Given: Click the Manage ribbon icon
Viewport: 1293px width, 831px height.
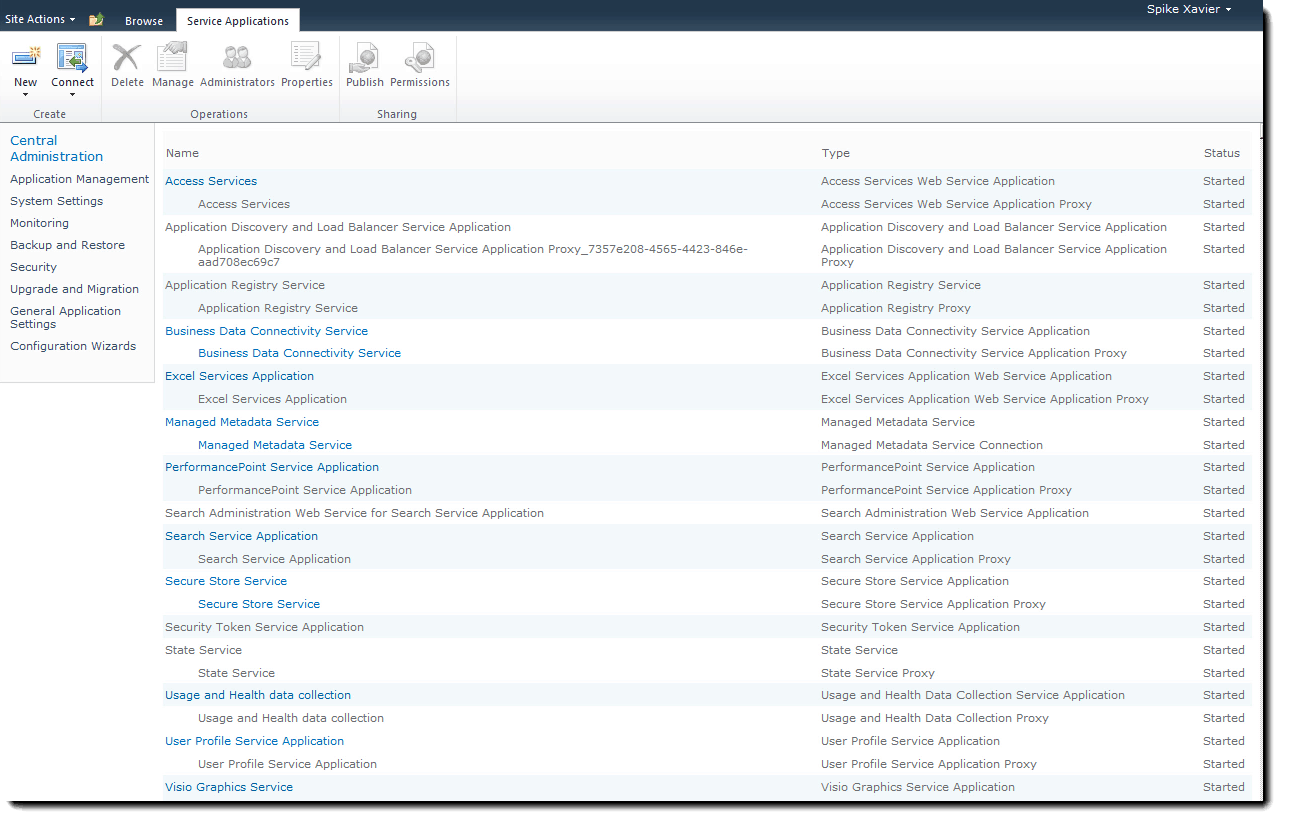Looking at the screenshot, I should 173,57.
